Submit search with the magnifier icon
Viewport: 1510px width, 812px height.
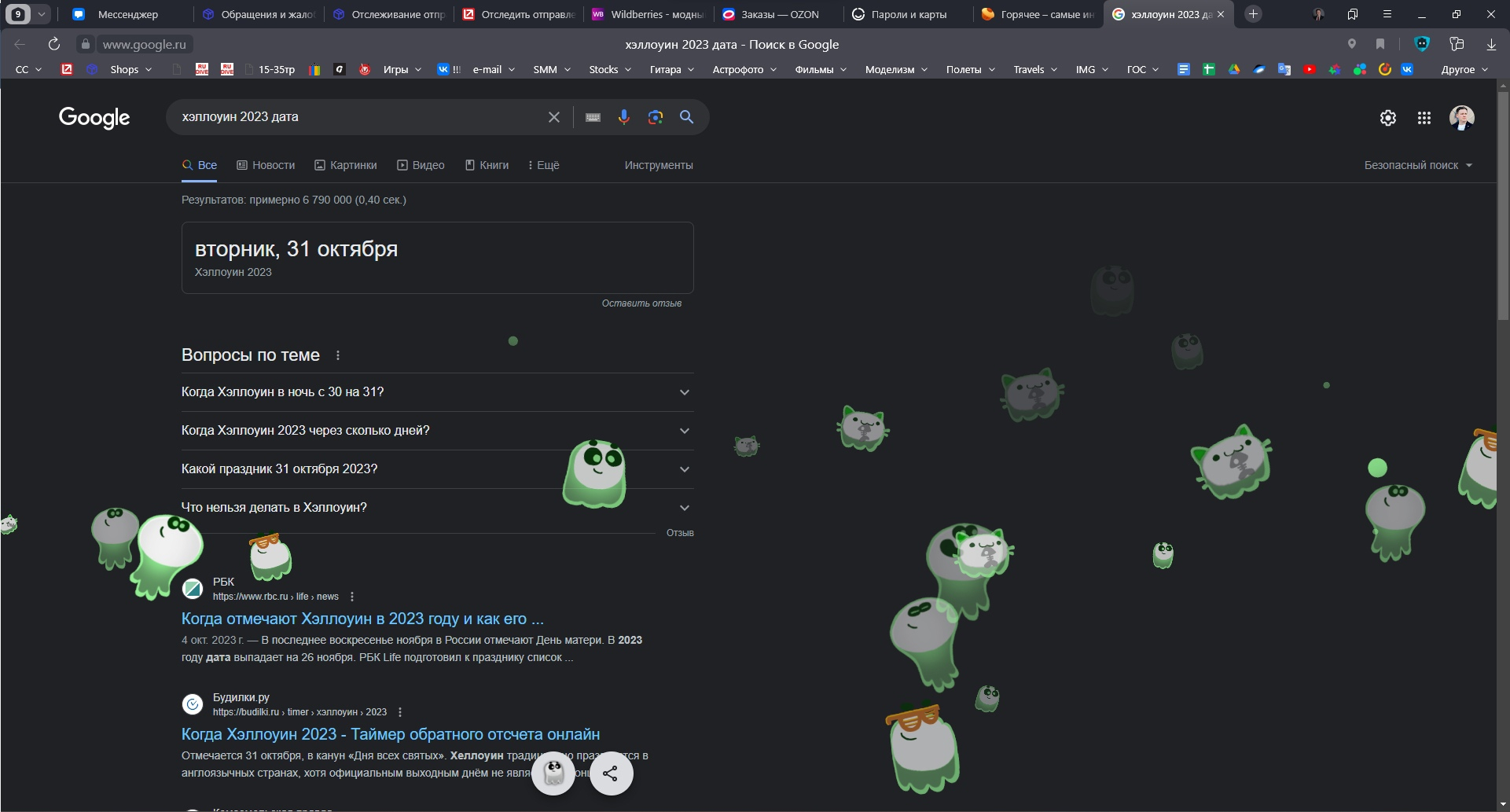point(687,117)
